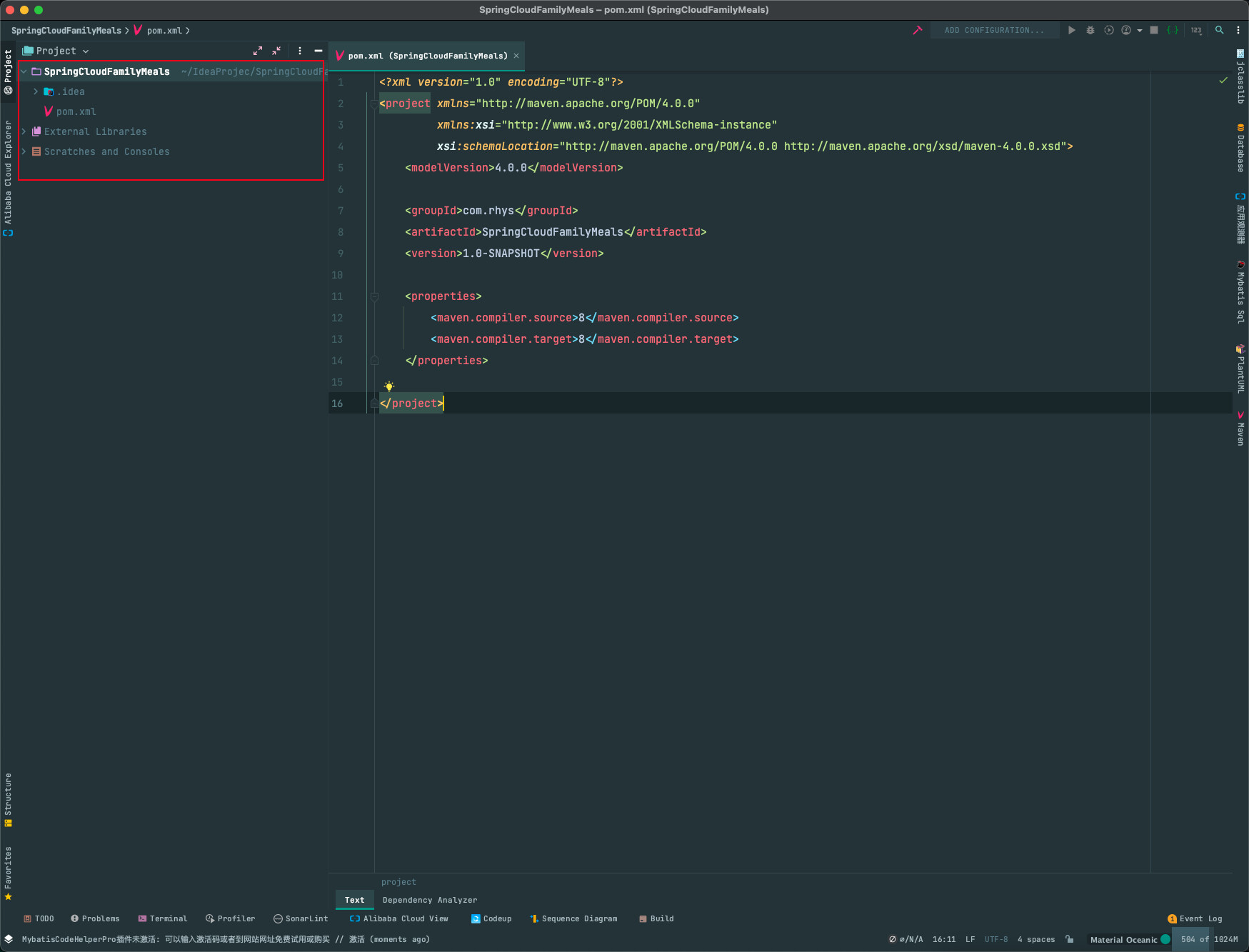Click the Run play button
The image size is (1249, 952).
click(x=1072, y=30)
